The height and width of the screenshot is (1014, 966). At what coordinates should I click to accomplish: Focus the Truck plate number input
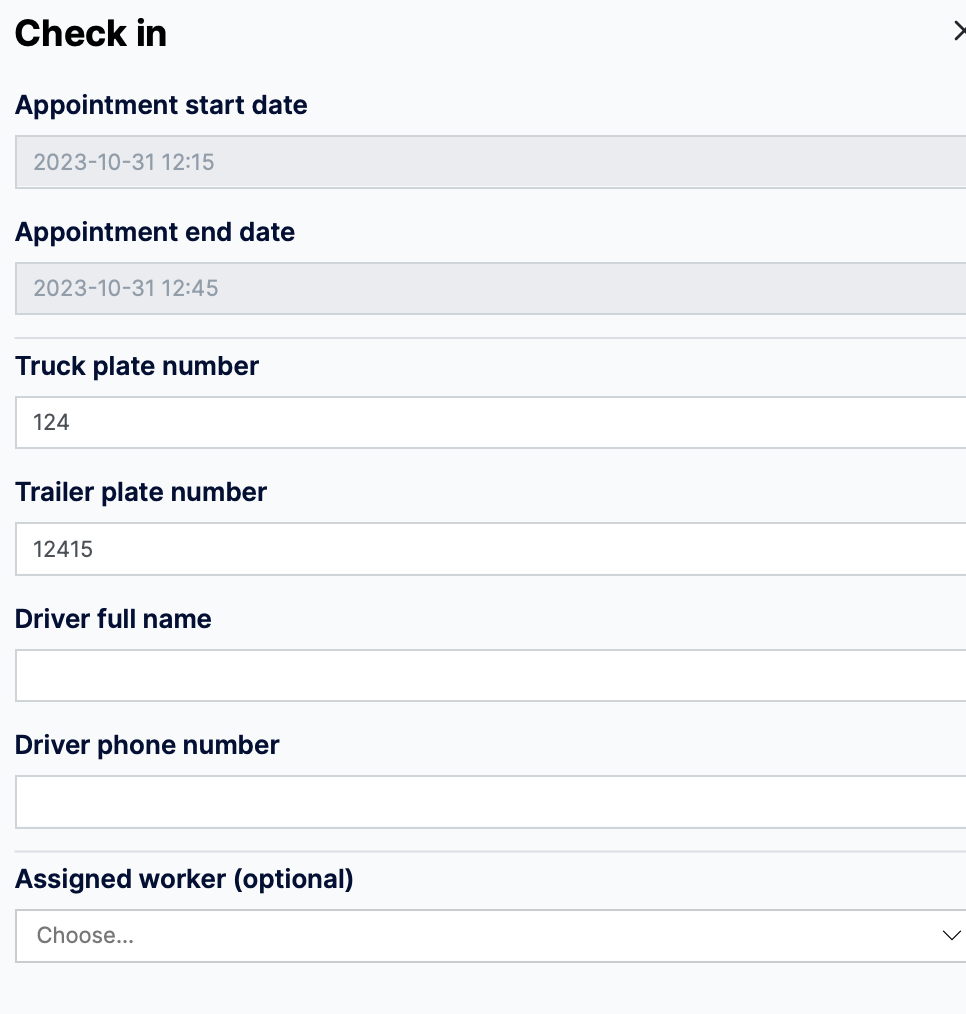490,423
